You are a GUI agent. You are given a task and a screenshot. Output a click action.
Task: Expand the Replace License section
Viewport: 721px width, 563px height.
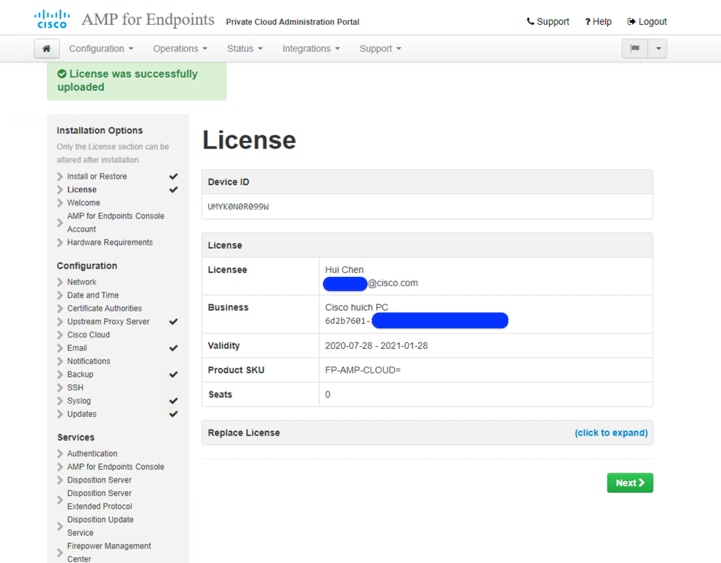click(611, 433)
